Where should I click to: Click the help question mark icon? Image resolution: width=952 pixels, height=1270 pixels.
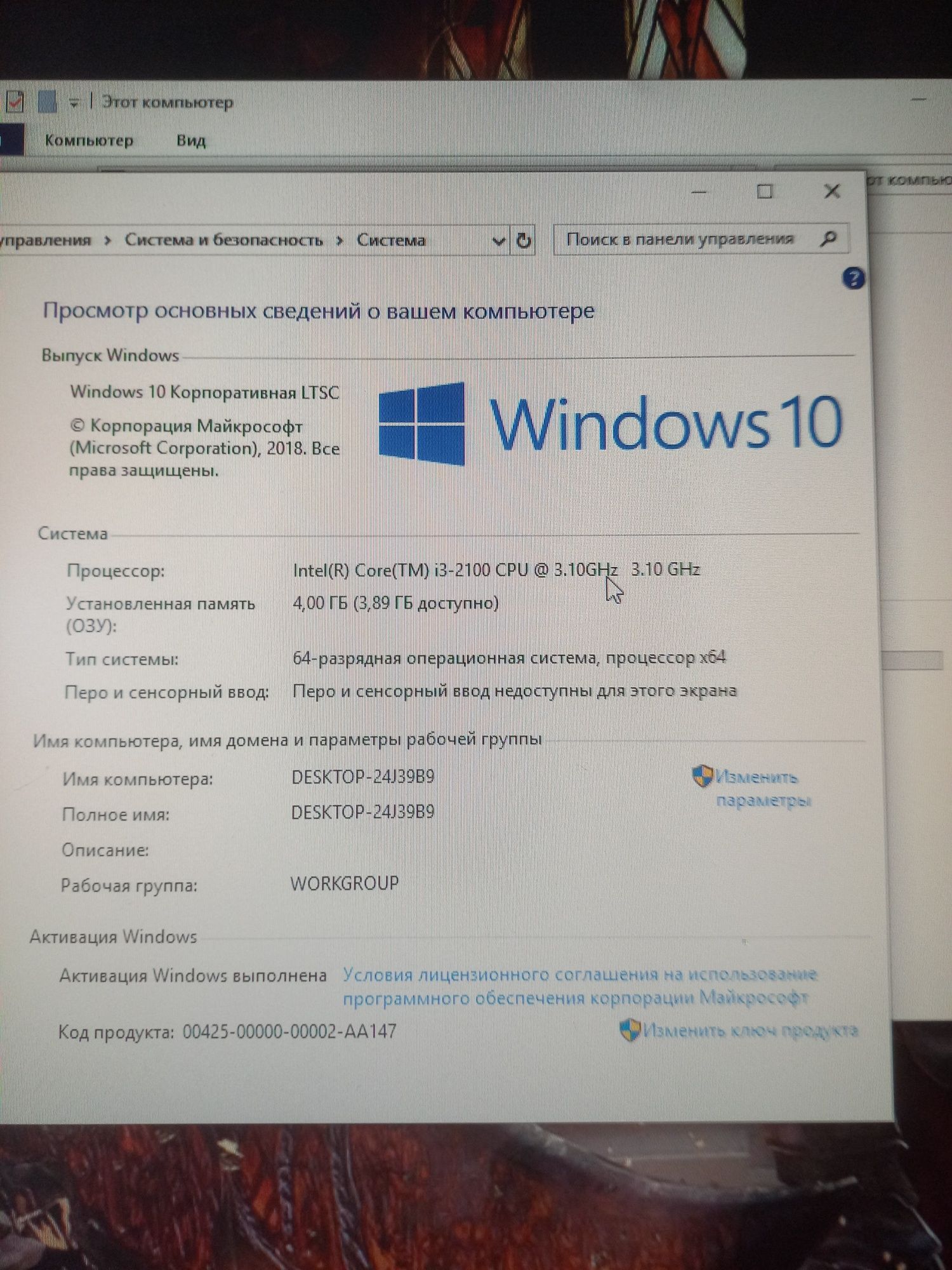tap(853, 278)
